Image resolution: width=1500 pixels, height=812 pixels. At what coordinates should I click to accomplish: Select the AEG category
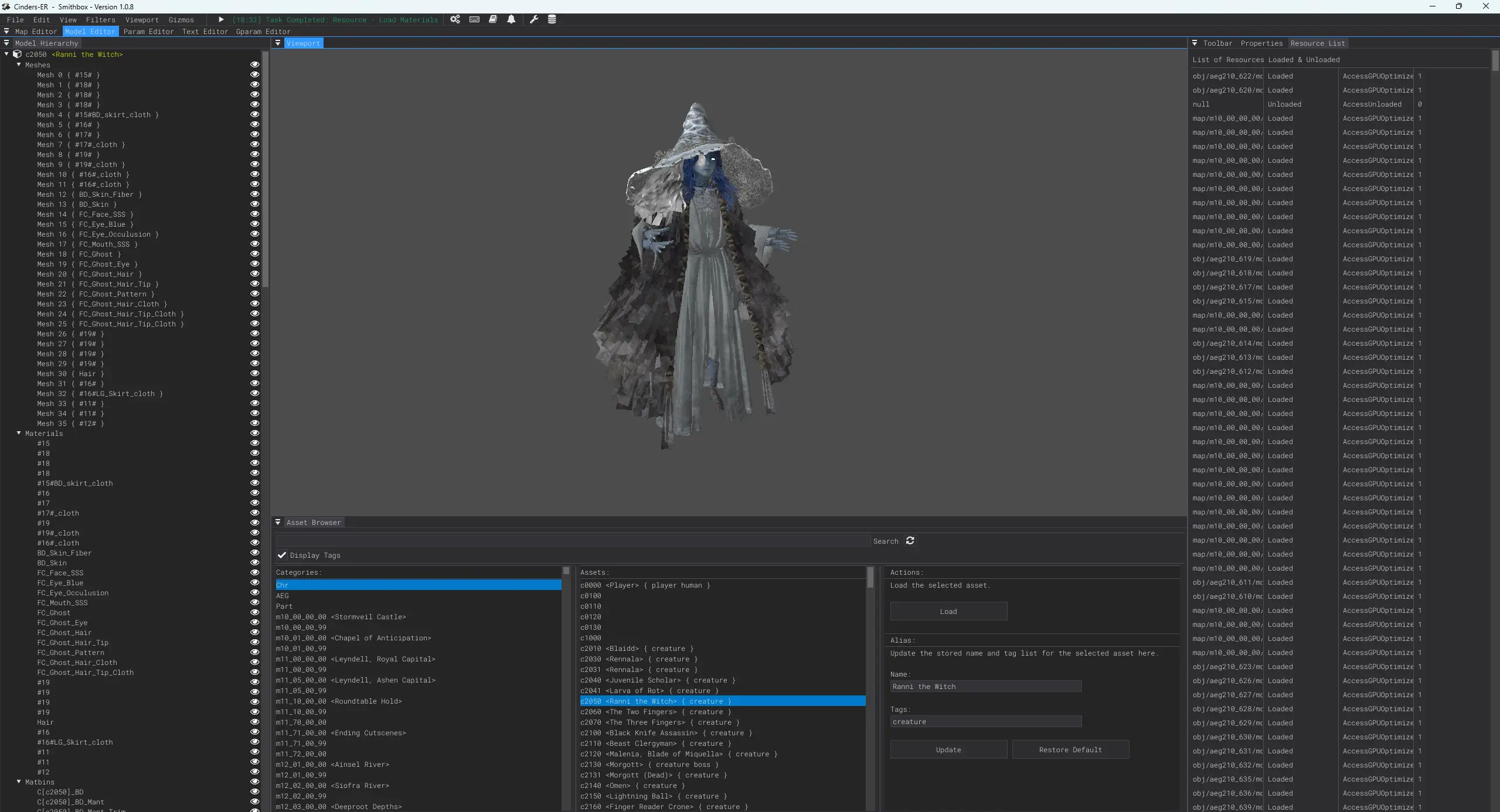(419, 595)
